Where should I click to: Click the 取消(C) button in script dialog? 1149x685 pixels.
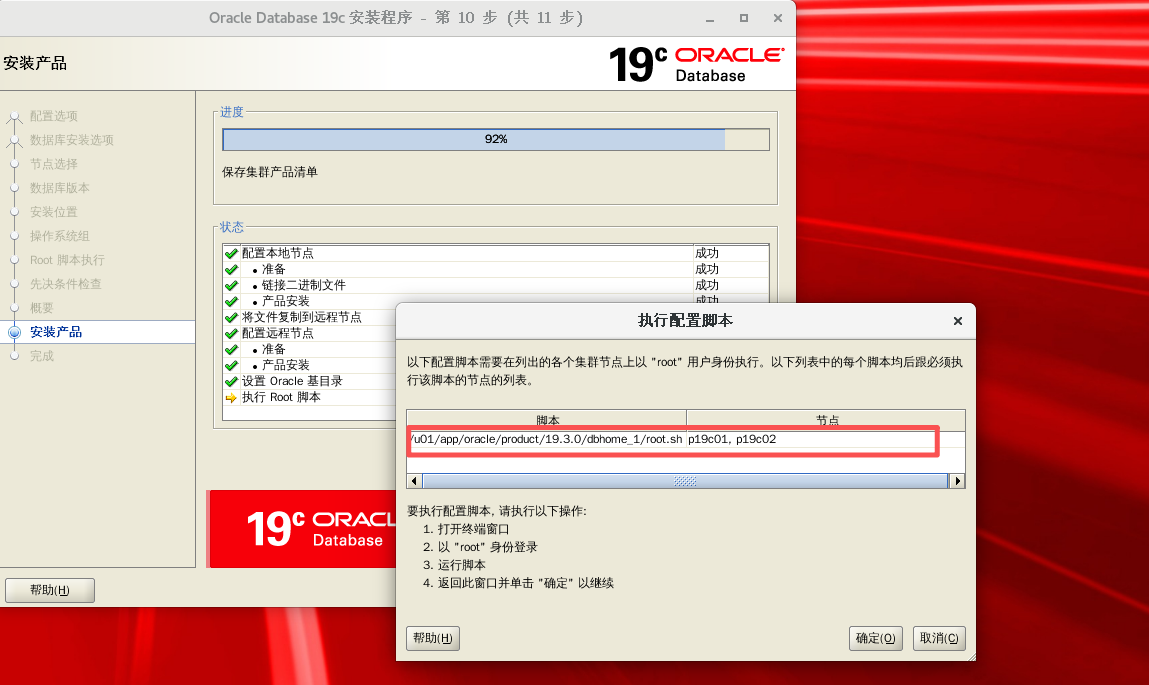939,638
